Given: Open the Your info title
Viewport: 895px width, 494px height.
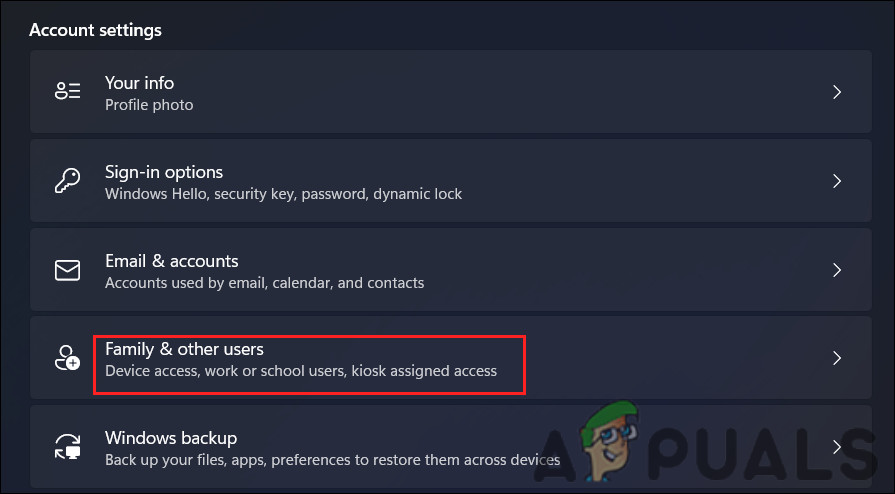Looking at the screenshot, I should [x=139, y=83].
